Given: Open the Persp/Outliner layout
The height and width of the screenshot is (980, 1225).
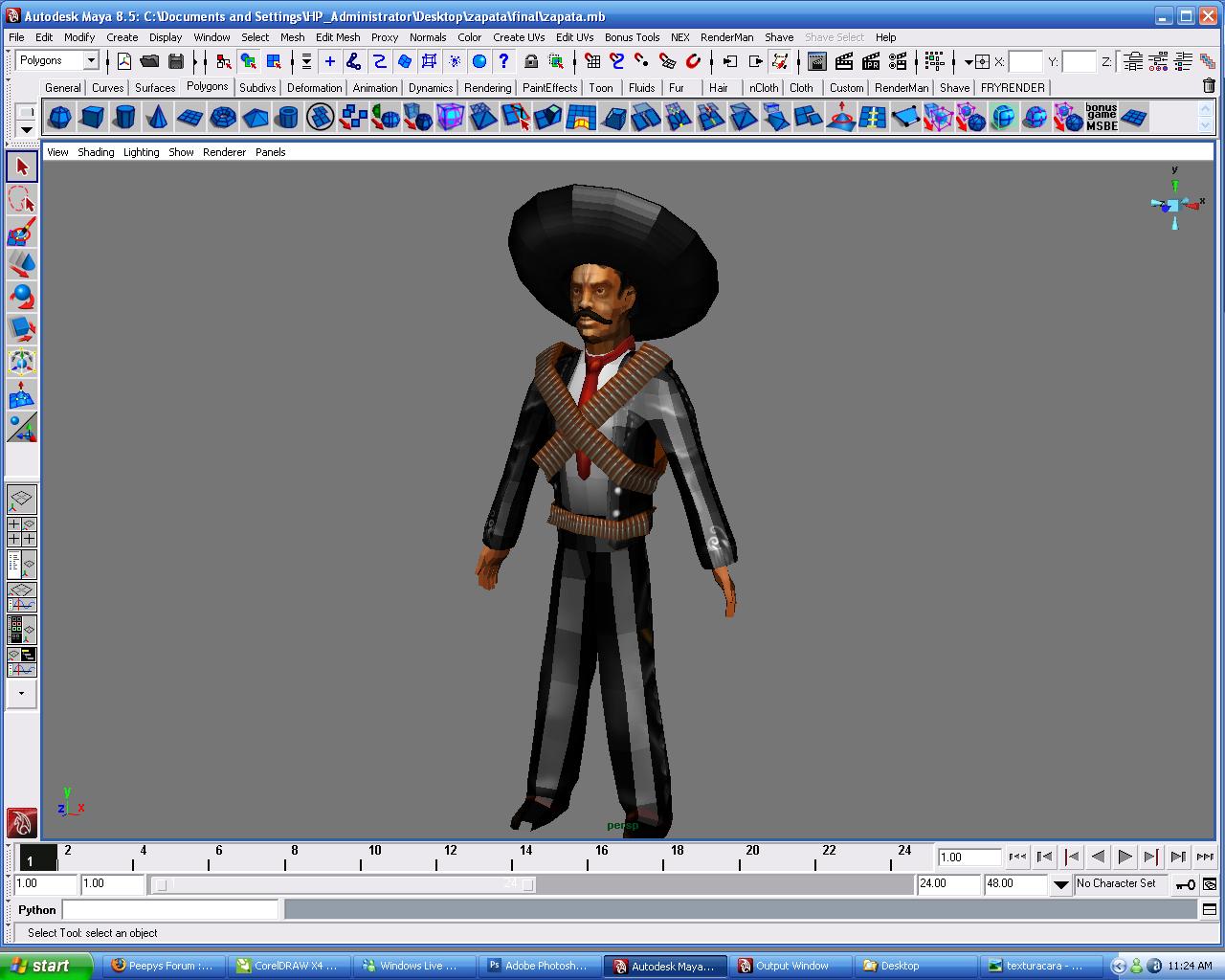Looking at the screenshot, I should click(x=22, y=564).
